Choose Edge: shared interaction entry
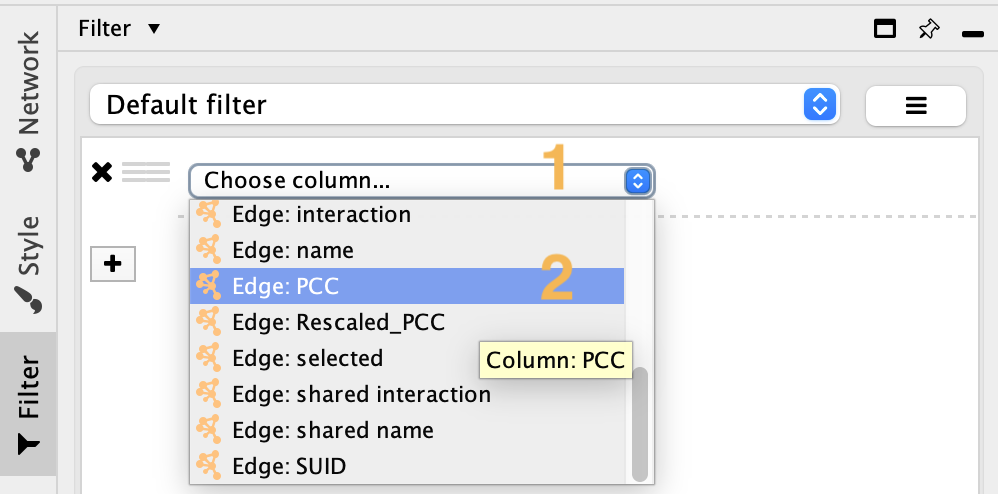The height and width of the screenshot is (494, 998). pos(361,394)
